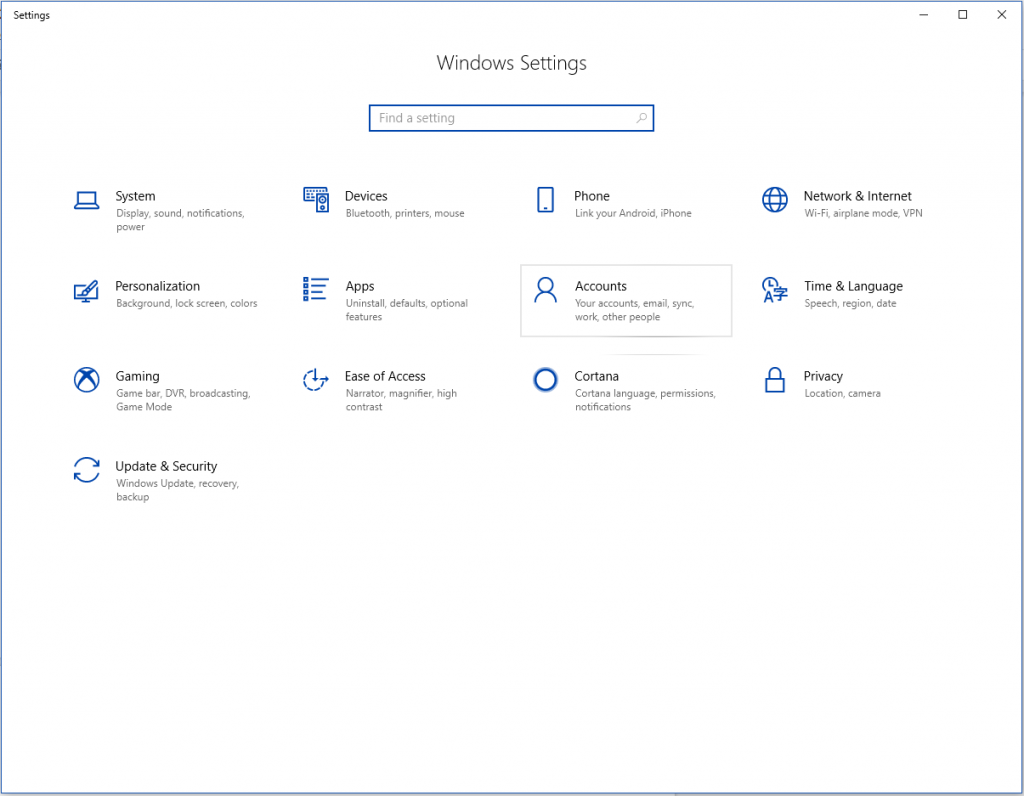Click the Privacy padlock icon

pyautogui.click(x=775, y=379)
